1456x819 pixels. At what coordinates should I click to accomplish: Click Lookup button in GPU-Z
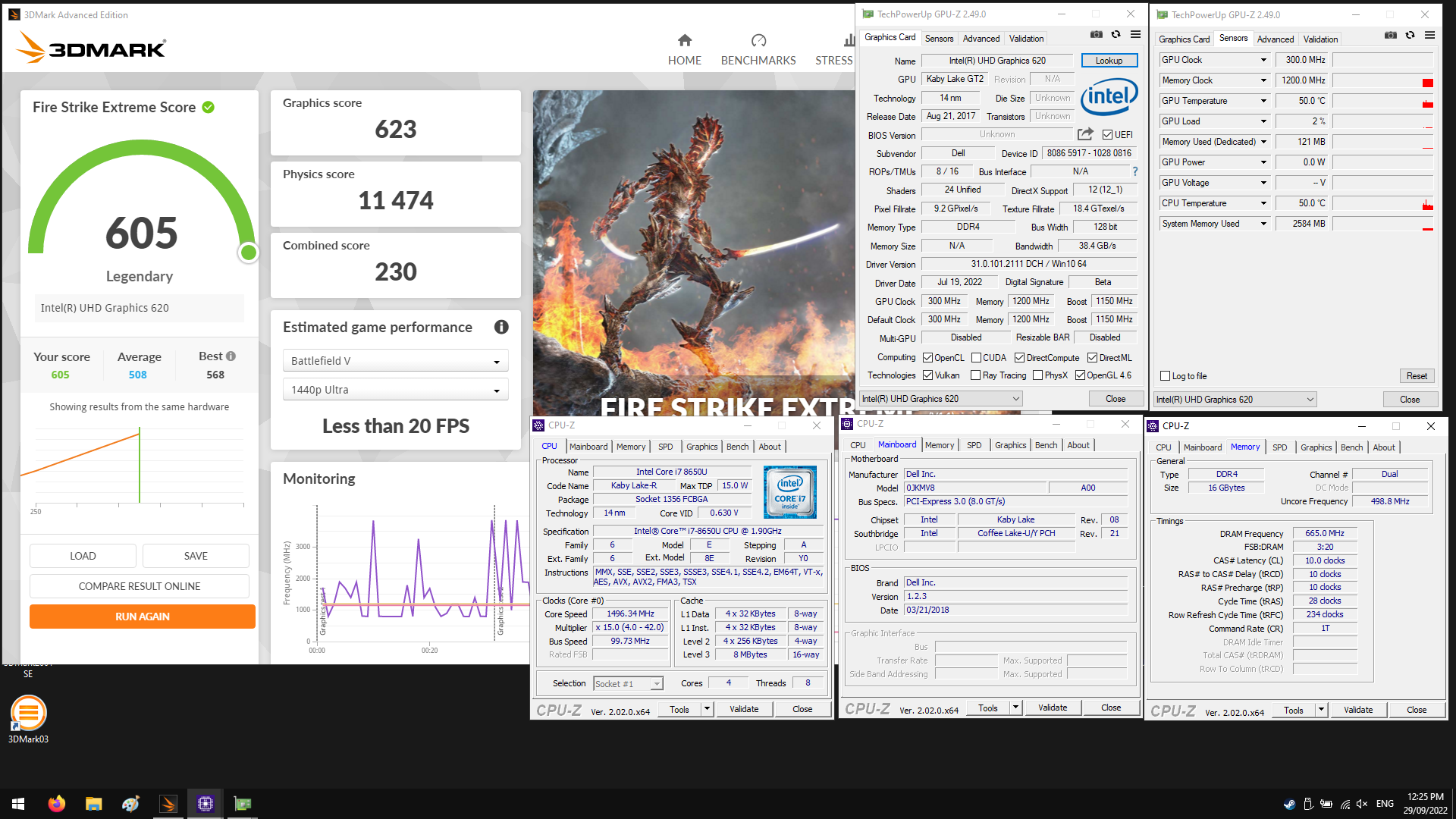[x=1109, y=61]
